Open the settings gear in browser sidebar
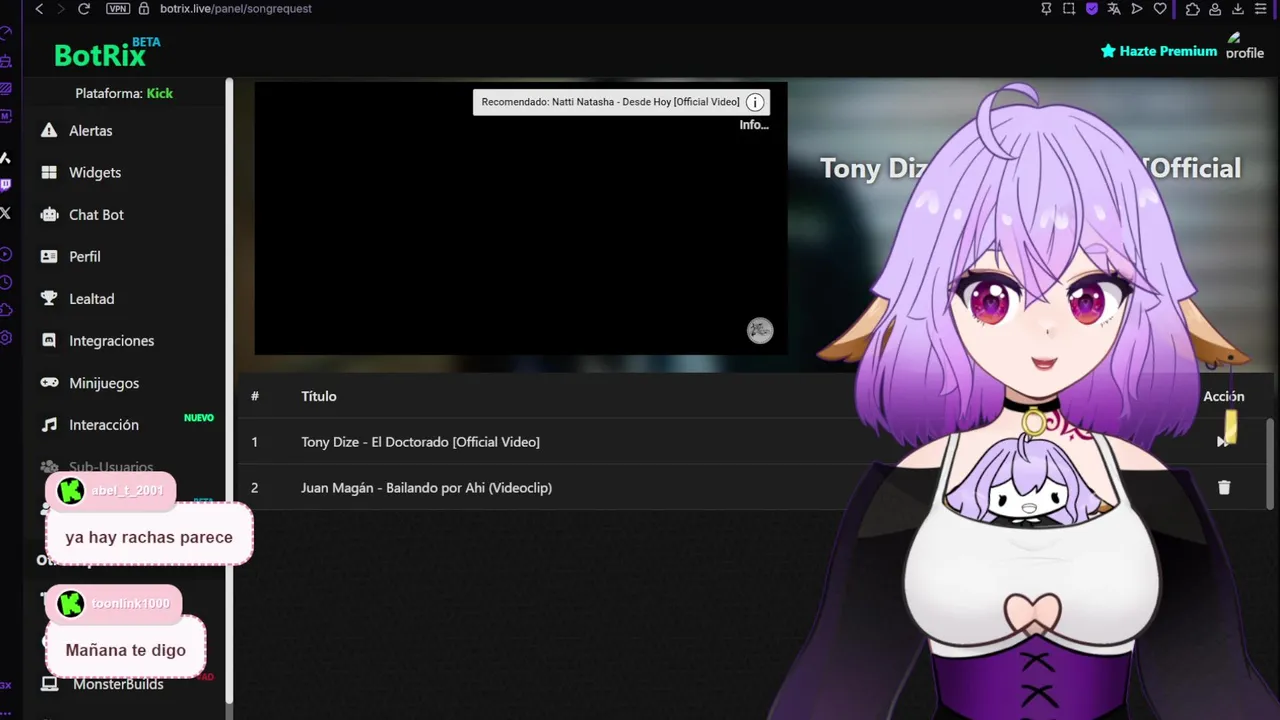Viewport: 1280px width, 720px height. pyautogui.click(x=6, y=338)
